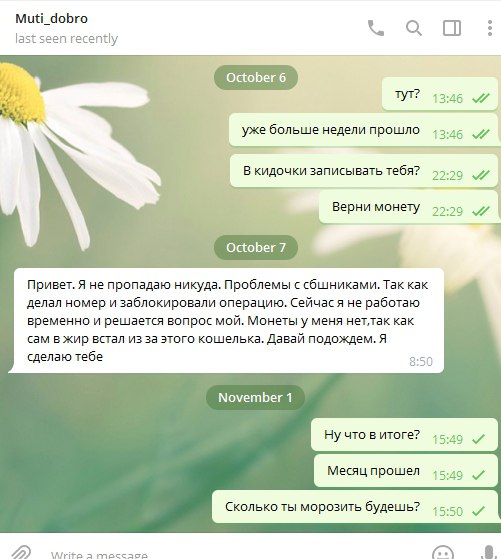Open the search in chat icon
The width and height of the screenshot is (501, 559).
pos(414,28)
